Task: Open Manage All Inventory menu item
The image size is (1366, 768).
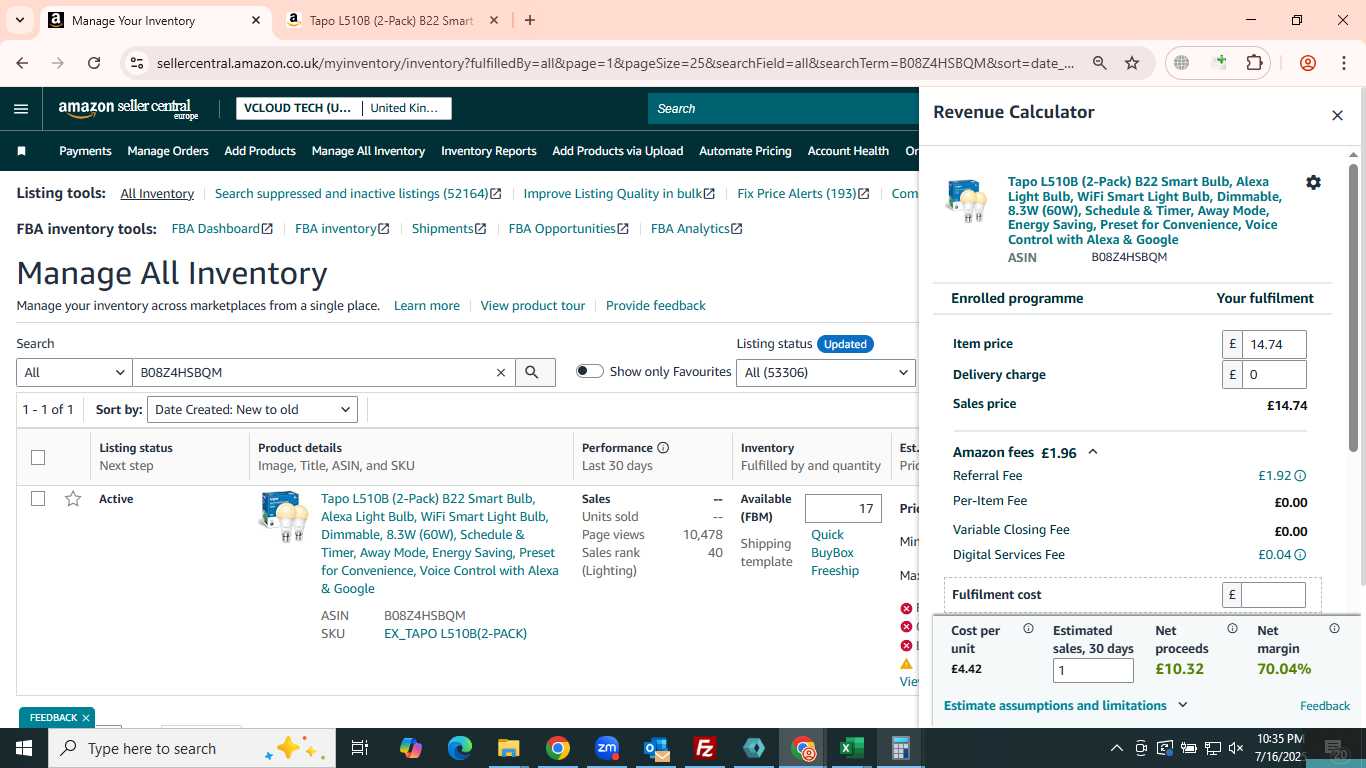Action: 368,151
